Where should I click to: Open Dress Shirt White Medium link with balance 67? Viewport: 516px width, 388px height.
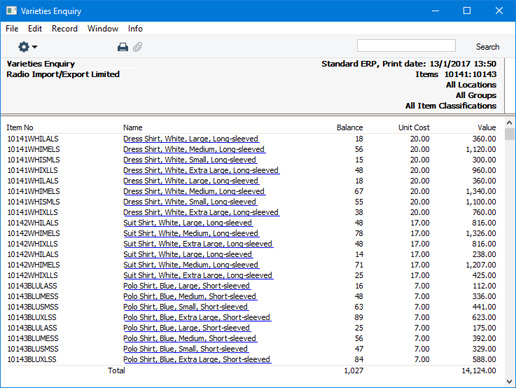tap(194, 191)
